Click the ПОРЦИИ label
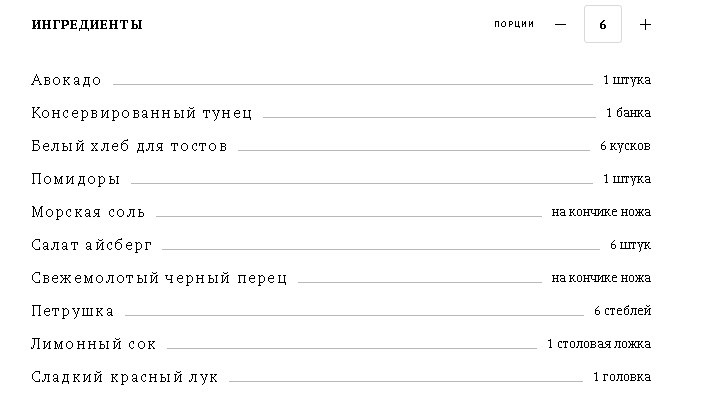Image resolution: width=701 pixels, height=406 pixels. (514, 24)
